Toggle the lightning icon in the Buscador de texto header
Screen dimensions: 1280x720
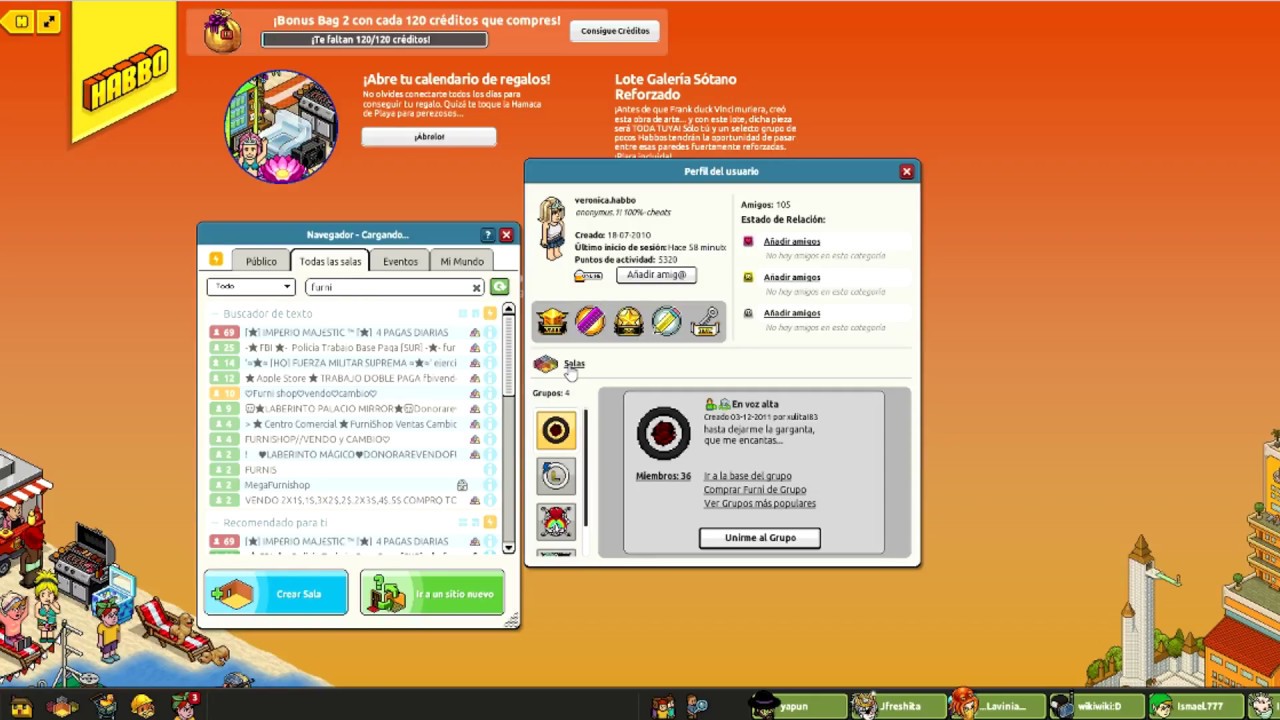click(490, 314)
